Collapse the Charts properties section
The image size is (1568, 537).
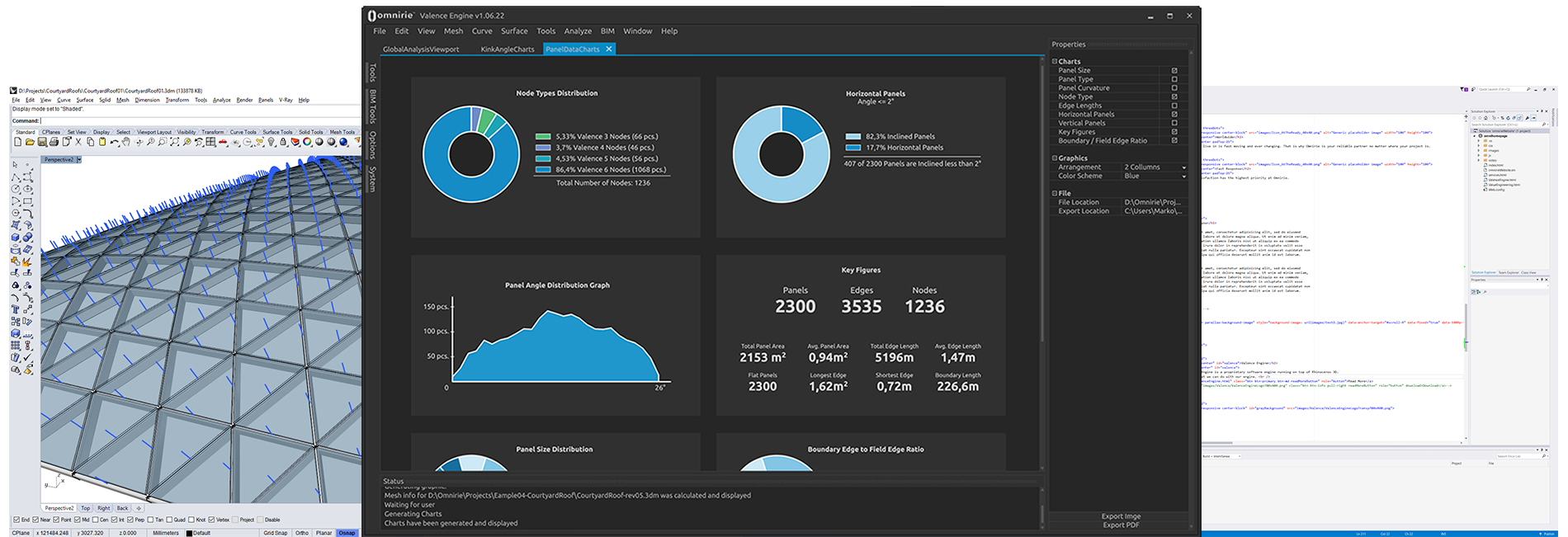pyautogui.click(x=1055, y=62)
